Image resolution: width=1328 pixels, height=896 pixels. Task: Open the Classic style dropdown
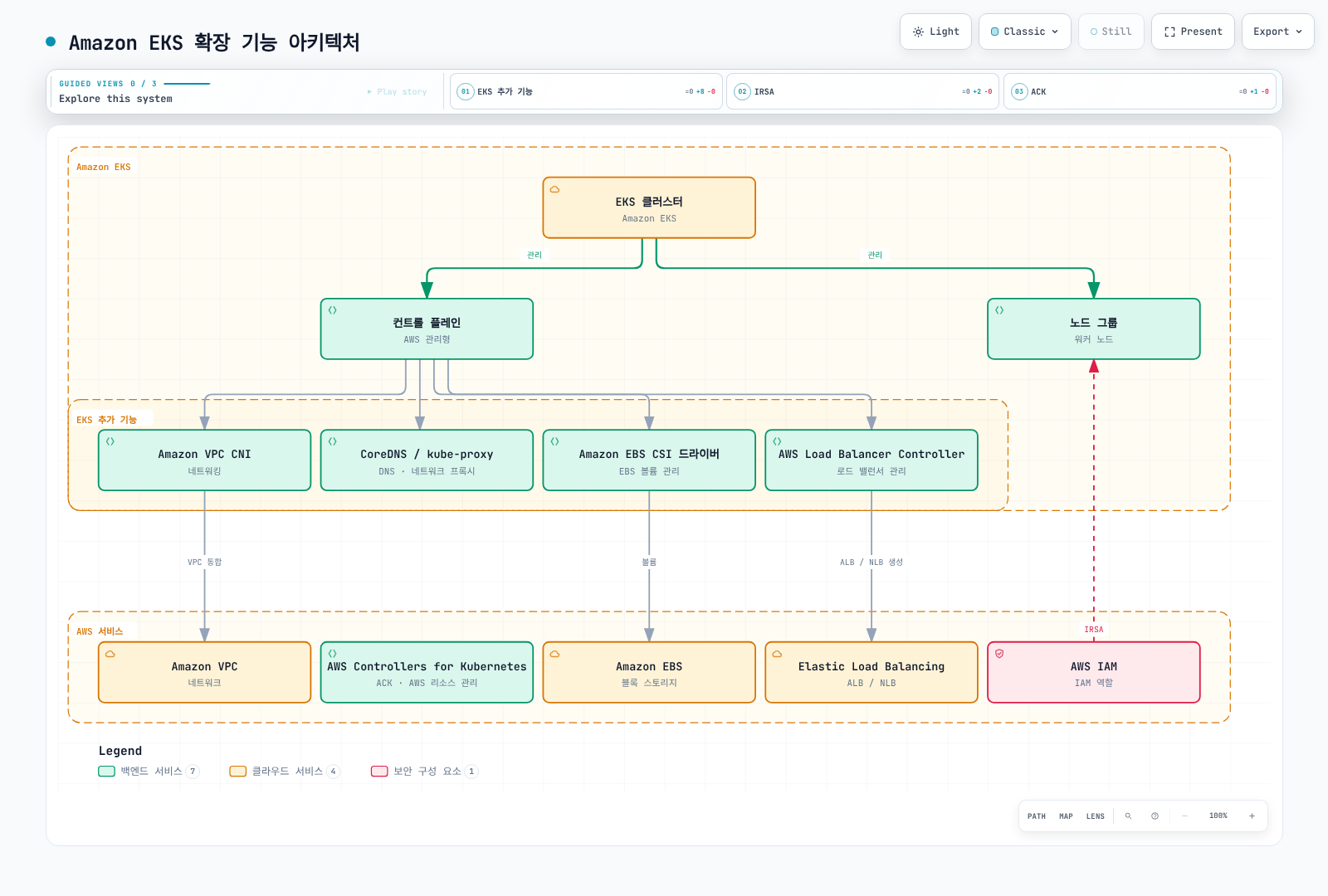tap(1025, 32)
